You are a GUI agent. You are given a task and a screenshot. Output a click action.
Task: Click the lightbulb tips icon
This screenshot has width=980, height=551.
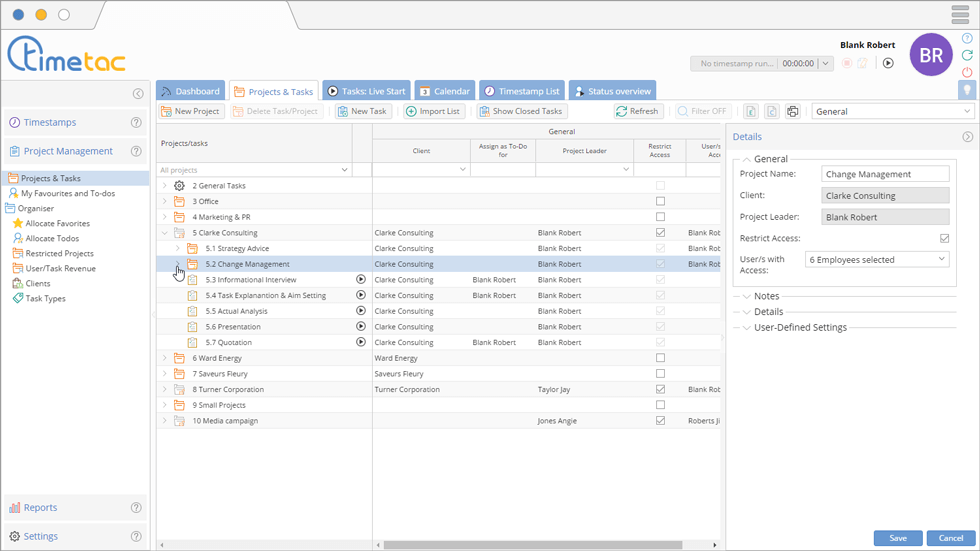[967, 90]
